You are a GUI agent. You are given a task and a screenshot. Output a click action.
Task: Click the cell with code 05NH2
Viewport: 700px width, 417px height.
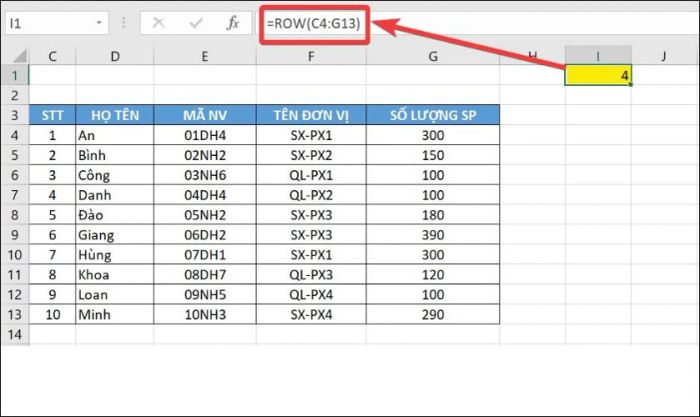click(205, 215)
